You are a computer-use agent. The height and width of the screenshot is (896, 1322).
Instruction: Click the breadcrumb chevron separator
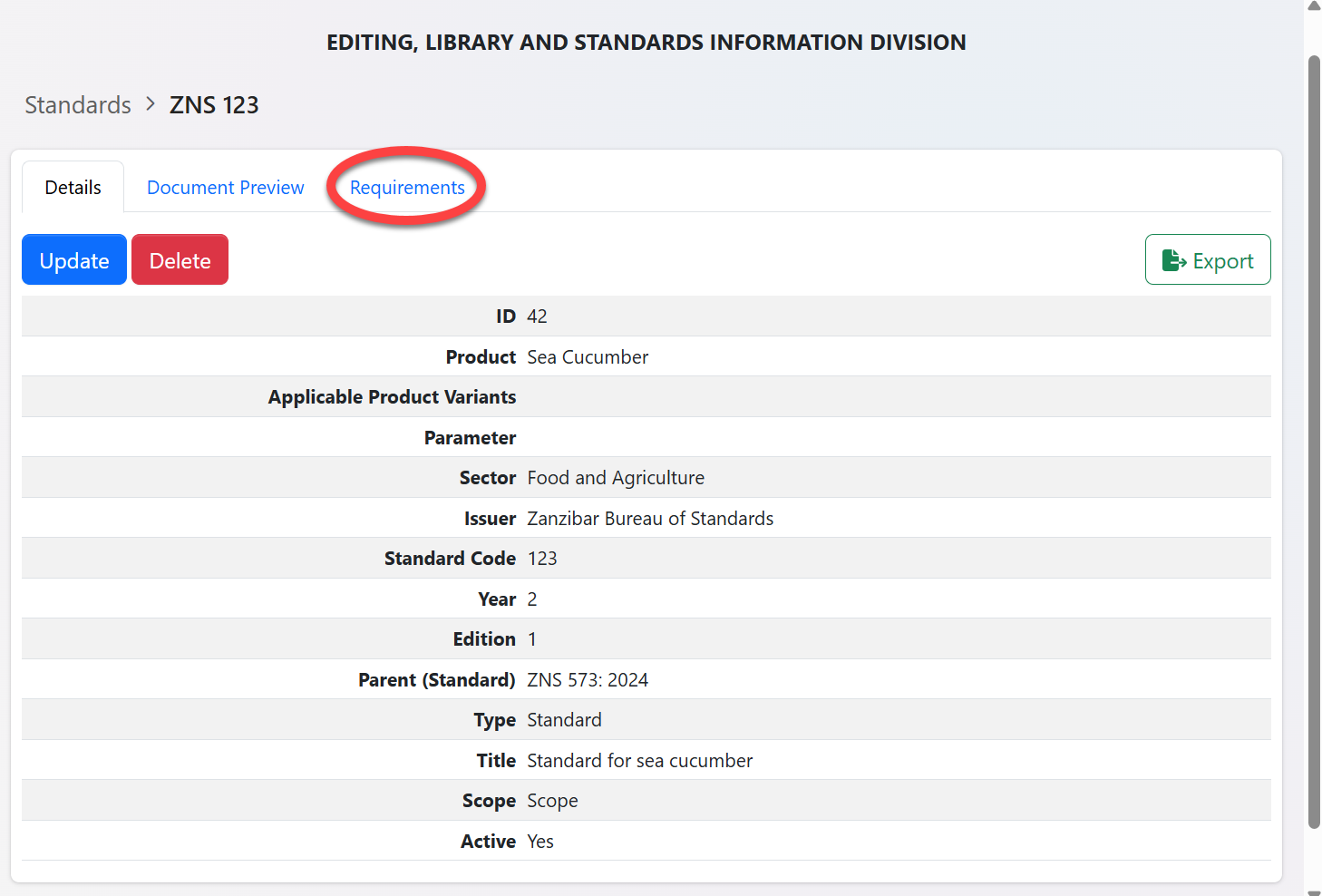pos(151,104)
